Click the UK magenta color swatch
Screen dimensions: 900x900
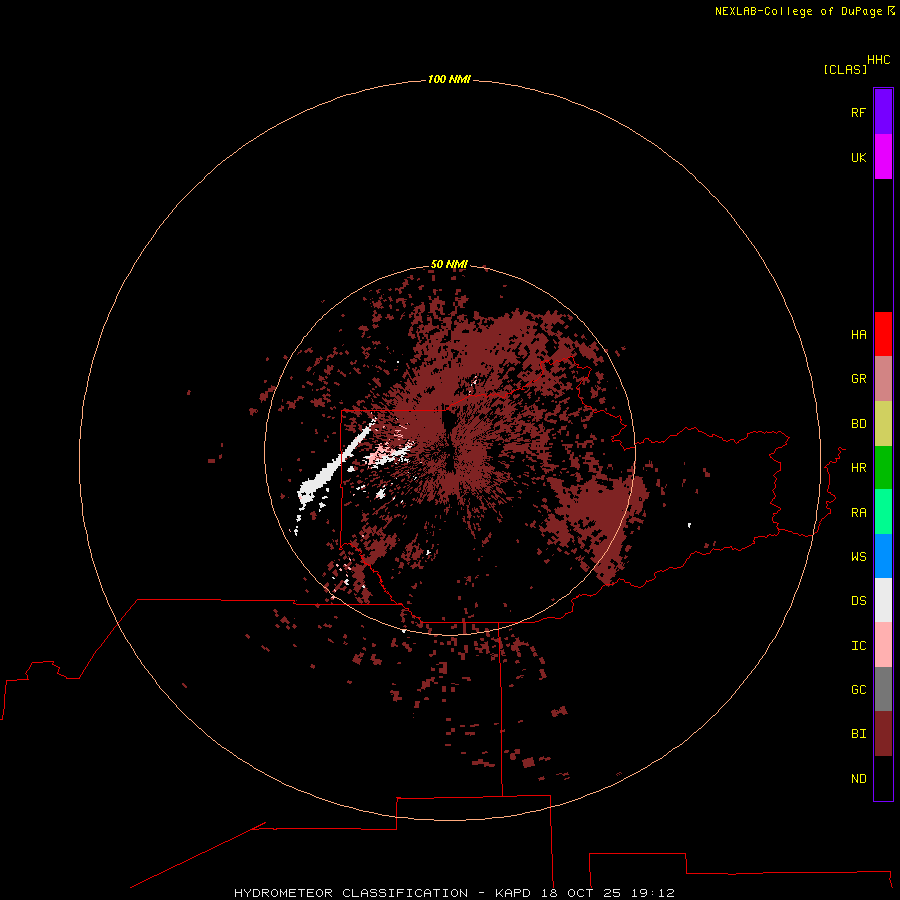(x=883, y=157)
